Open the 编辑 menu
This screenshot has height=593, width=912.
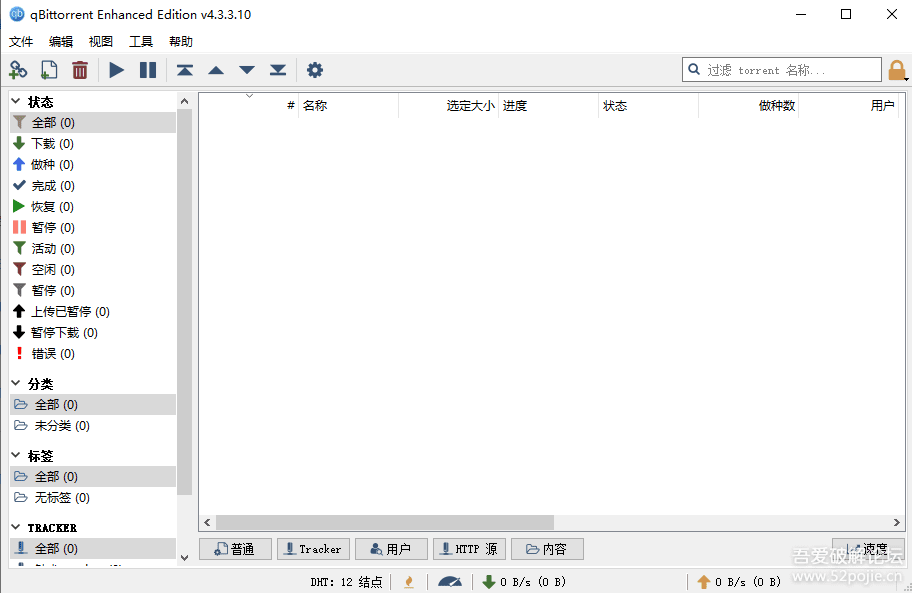click(60, 41)
